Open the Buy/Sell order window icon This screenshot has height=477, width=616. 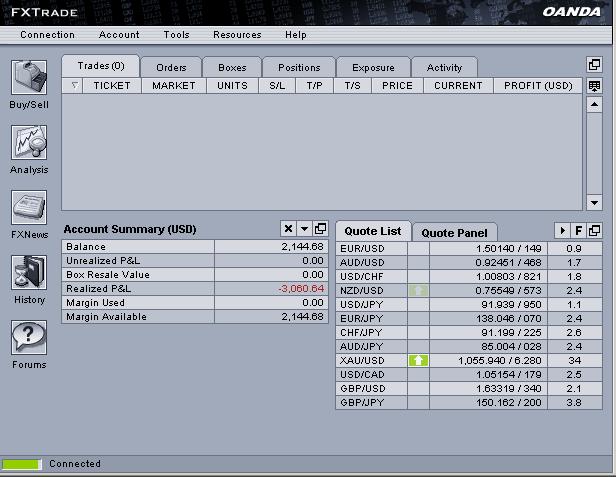29,77
